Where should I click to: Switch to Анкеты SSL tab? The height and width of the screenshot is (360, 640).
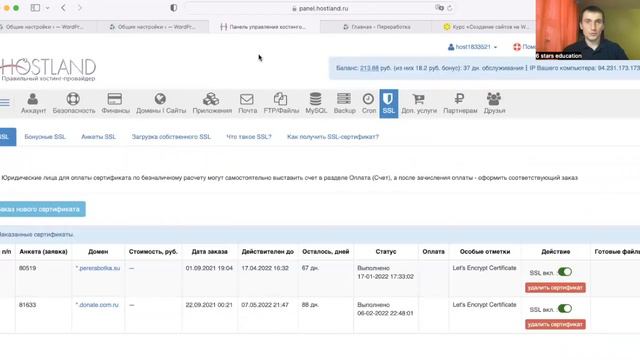pos(98,137)
